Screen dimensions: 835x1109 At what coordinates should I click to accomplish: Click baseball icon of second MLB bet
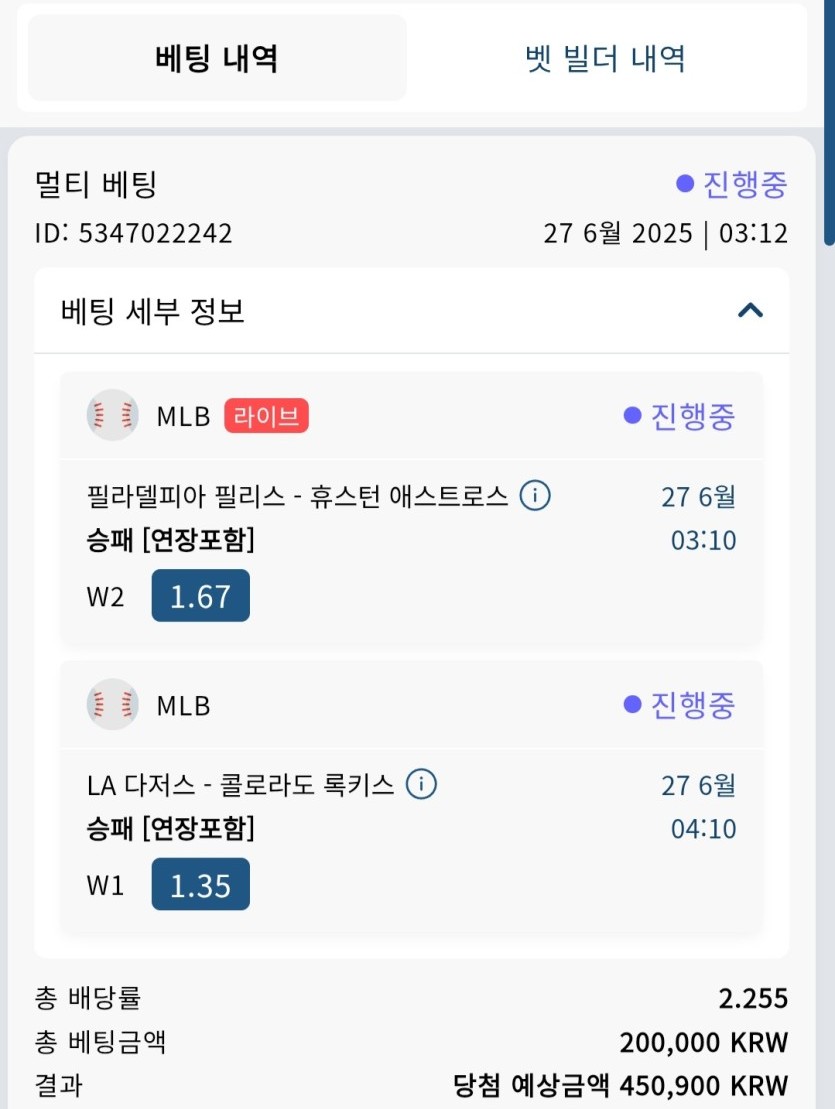pos(112,704)
